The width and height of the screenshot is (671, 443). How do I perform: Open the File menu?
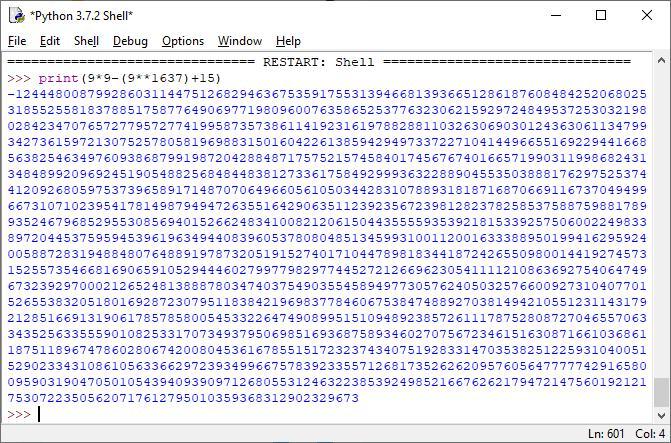click(x=17, y=41)
